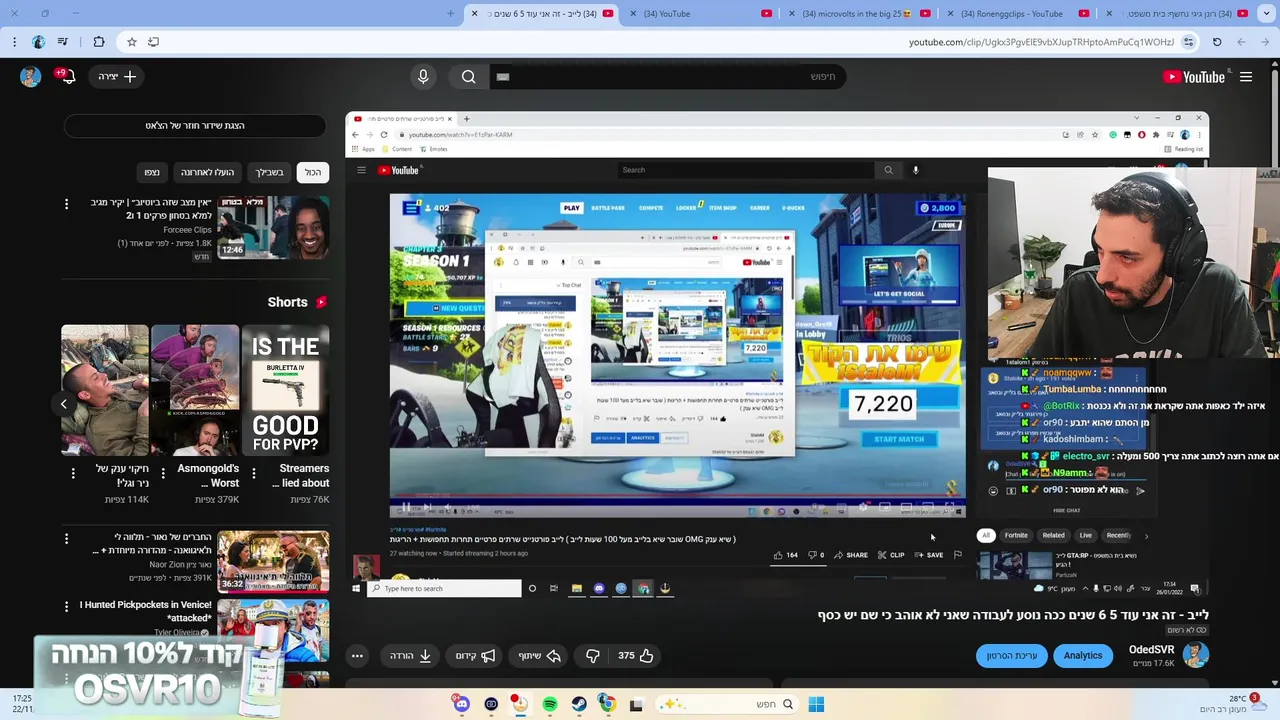This screenshot has width=1280, height=720.
Task: Open Steam from the taskbar
Action: pos(579,705)
